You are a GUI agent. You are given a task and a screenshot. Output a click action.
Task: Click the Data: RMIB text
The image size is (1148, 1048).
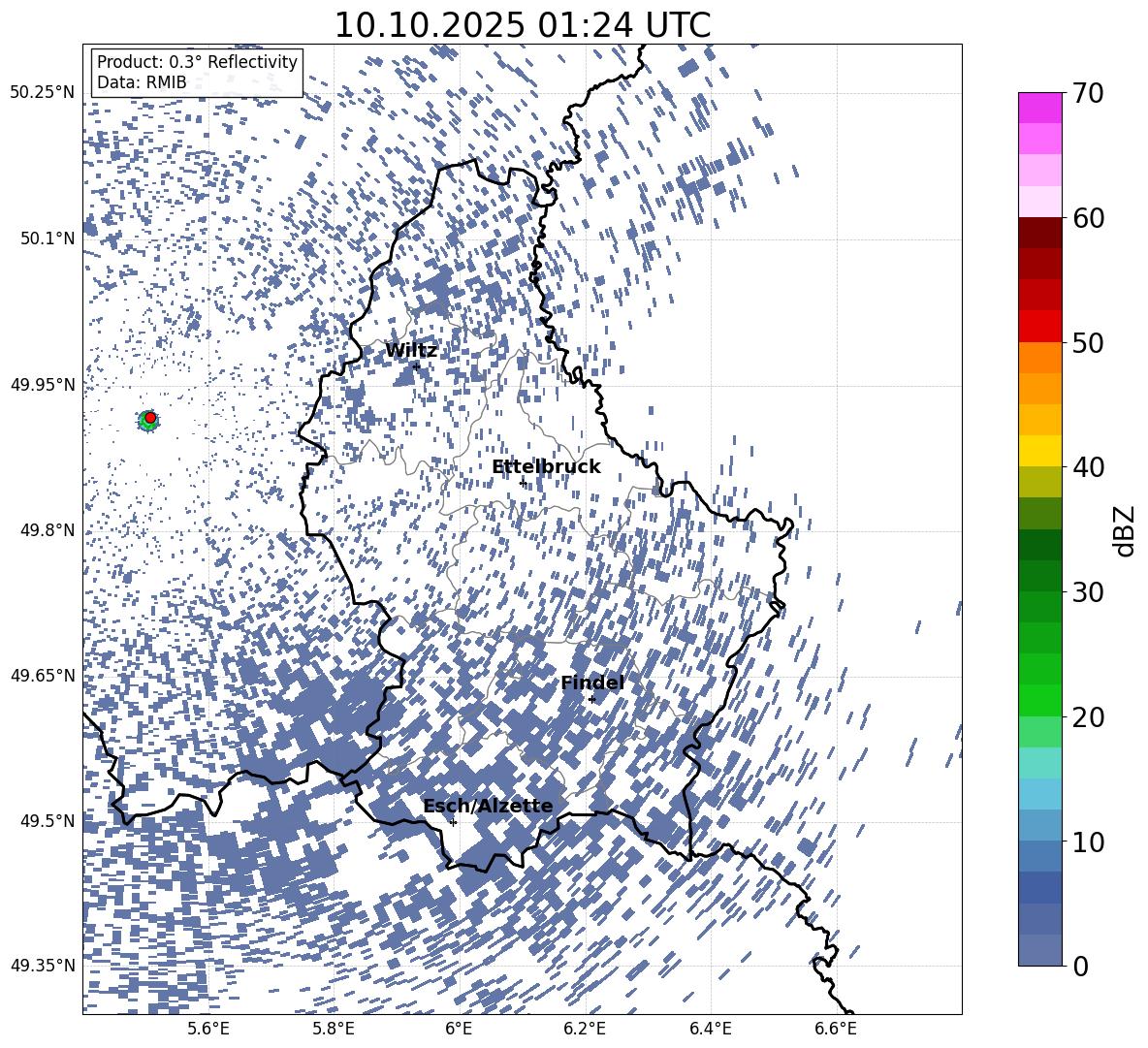[x=142, y=82]
